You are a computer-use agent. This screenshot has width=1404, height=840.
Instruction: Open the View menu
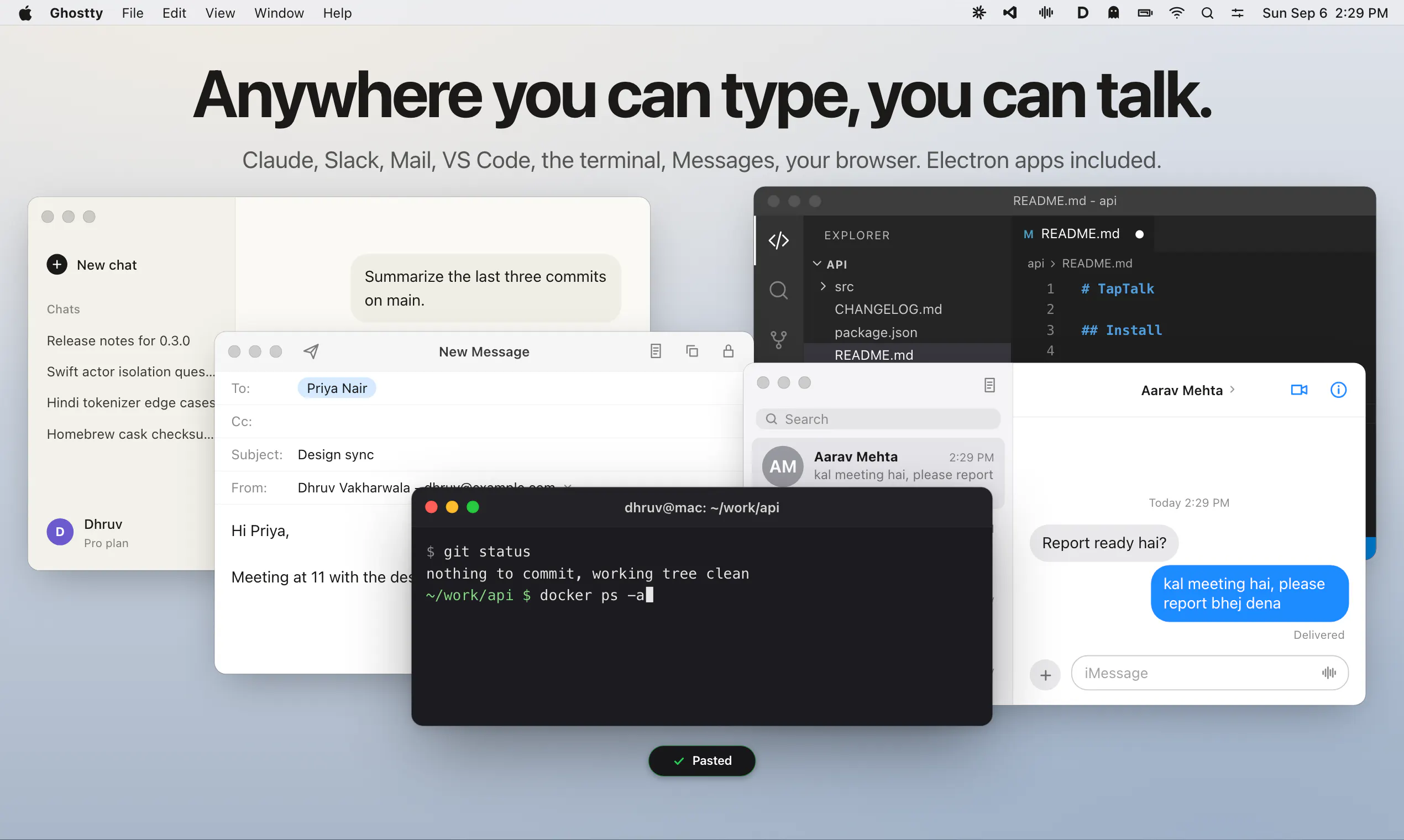point(219,13)
